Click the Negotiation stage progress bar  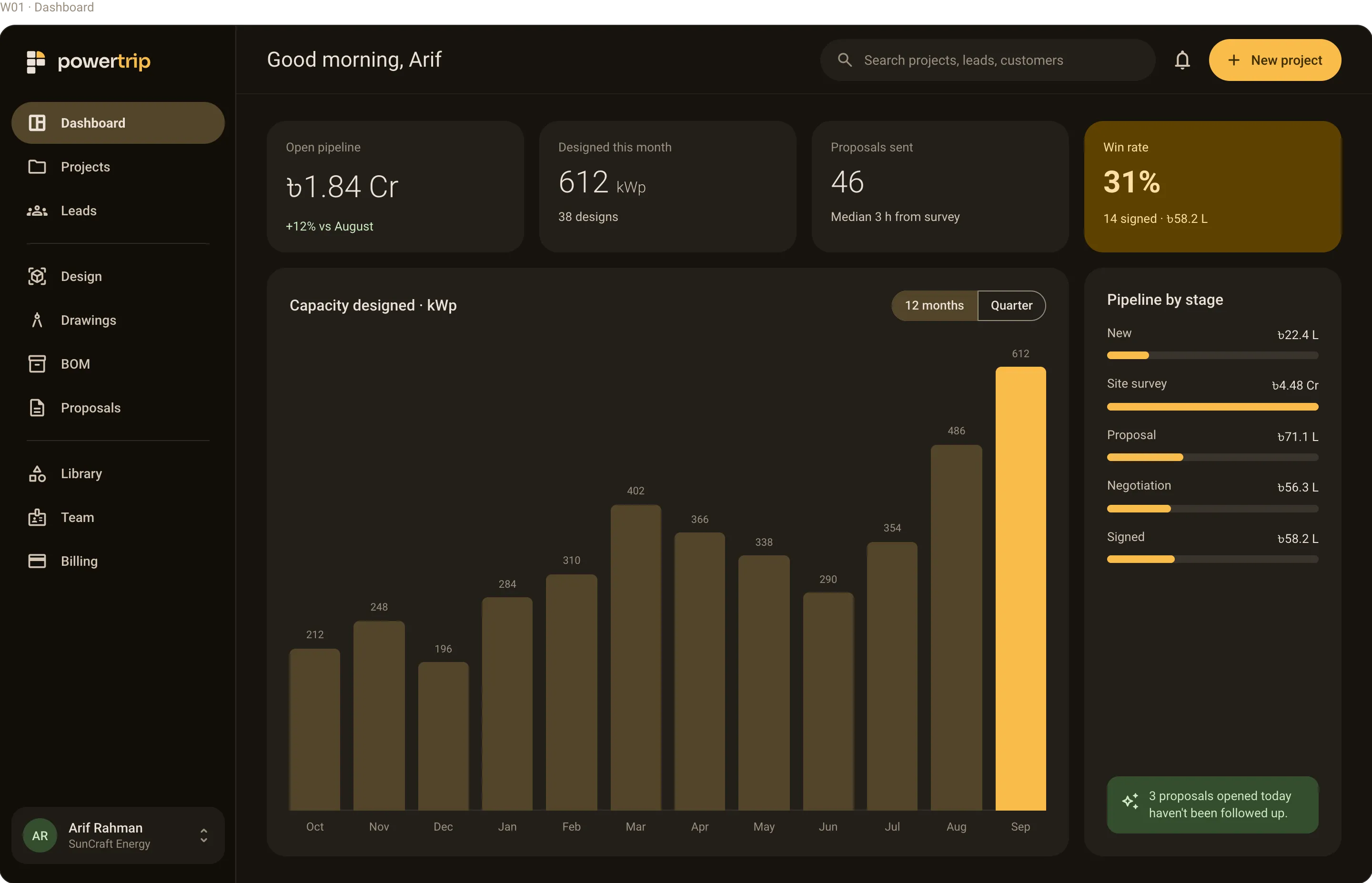[1212, 509]
